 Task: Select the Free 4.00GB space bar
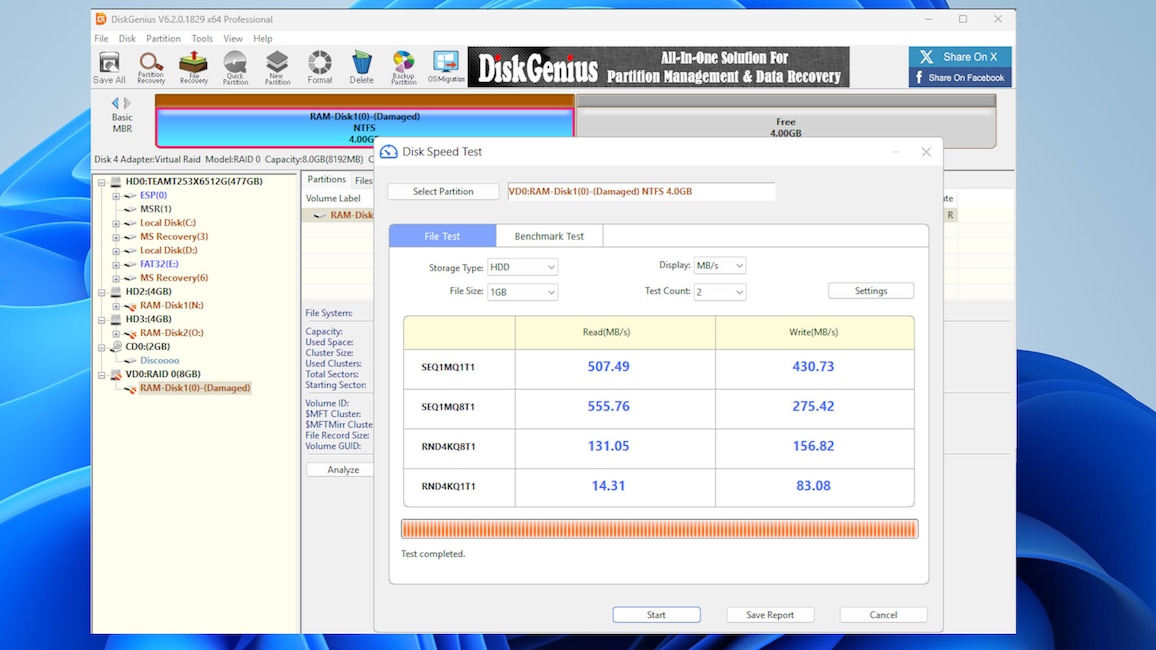click(785, 127)
